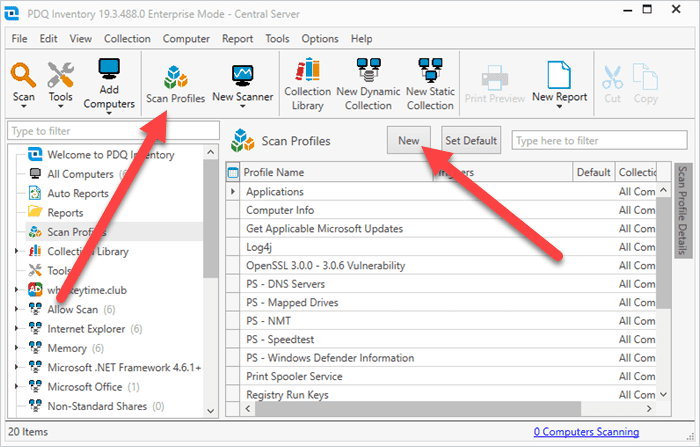Viewport: 700px width, 447px height.
Task: Click the tree panel scroll down arrow
Action: coord(211,411)
